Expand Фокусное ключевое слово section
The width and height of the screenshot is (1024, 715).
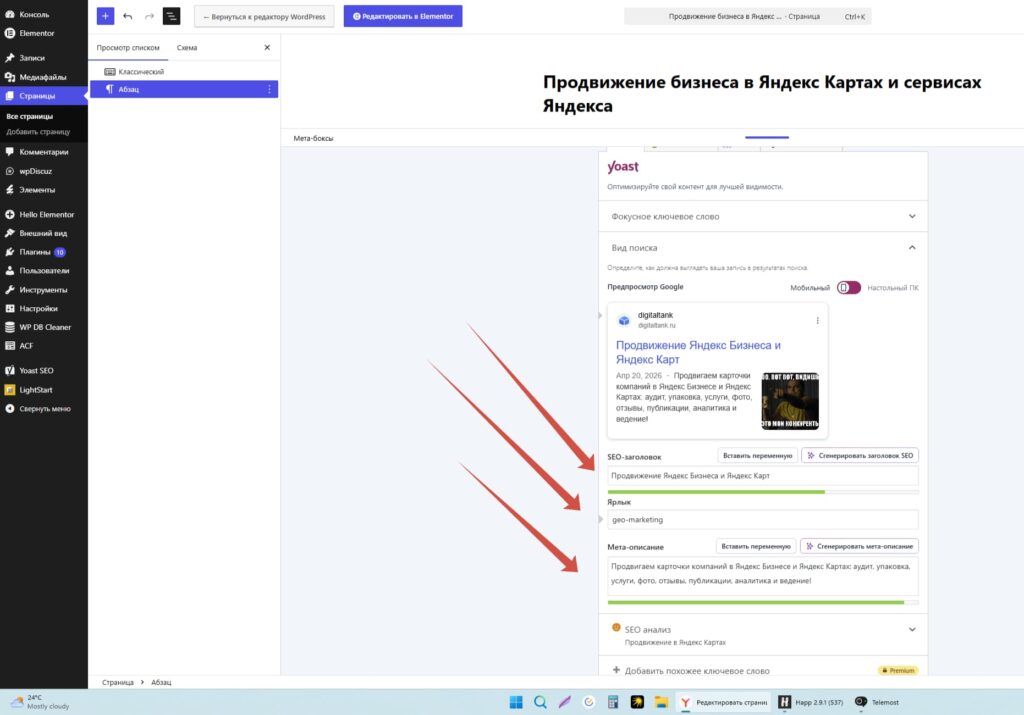(x=763, y=216)
